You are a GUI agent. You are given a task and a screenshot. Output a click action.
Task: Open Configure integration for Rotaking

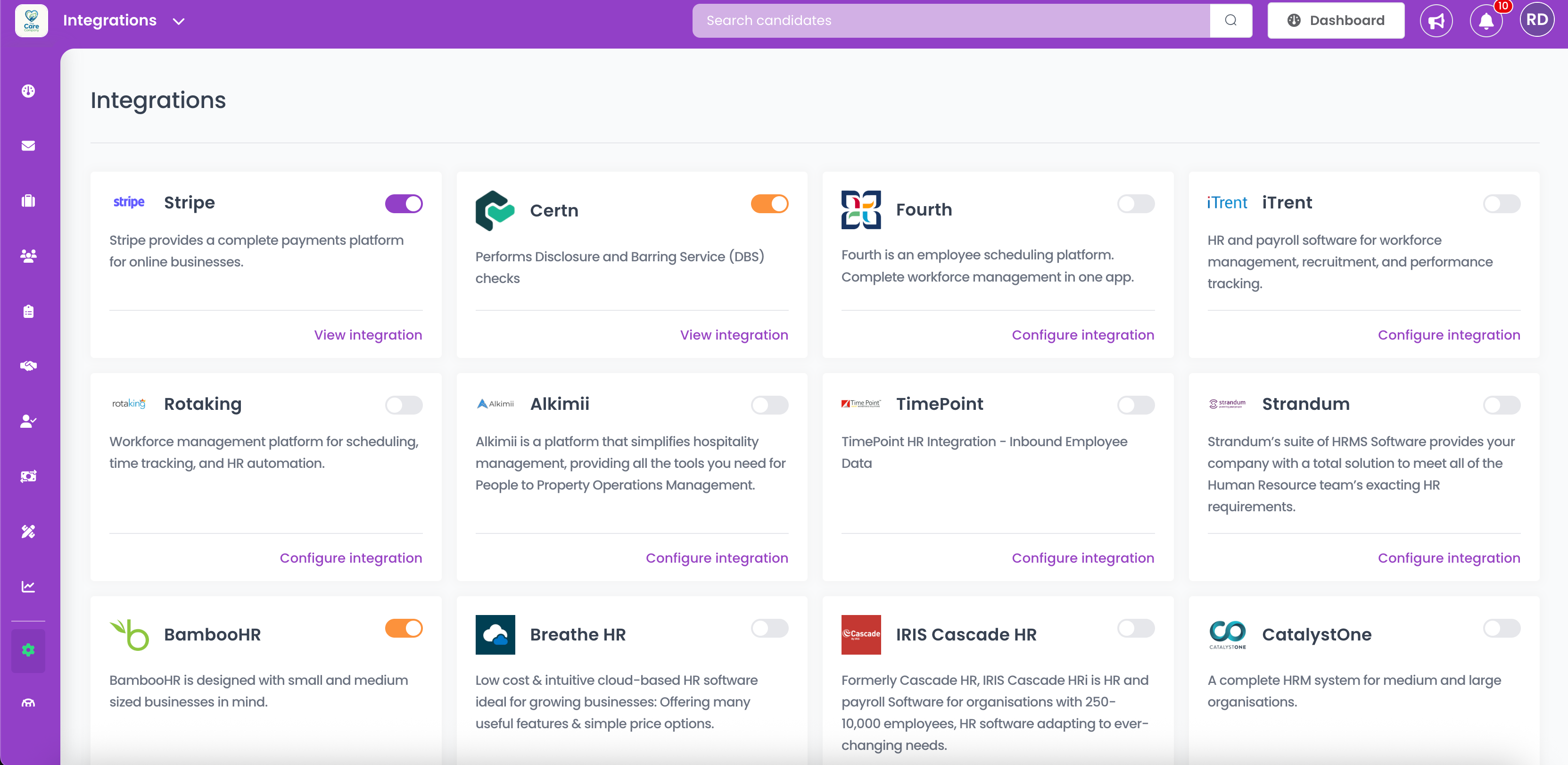coord(351,558)
